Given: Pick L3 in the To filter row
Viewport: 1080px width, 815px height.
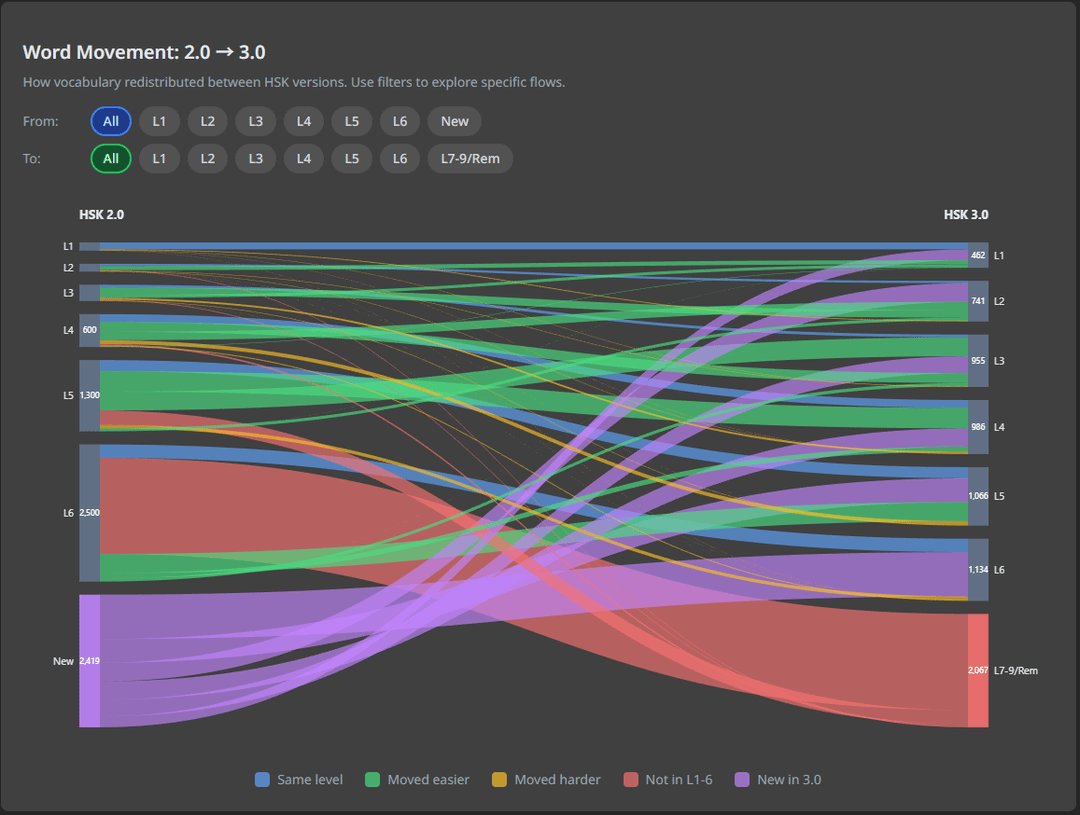Looking at the screenshot, I should 255,158.
